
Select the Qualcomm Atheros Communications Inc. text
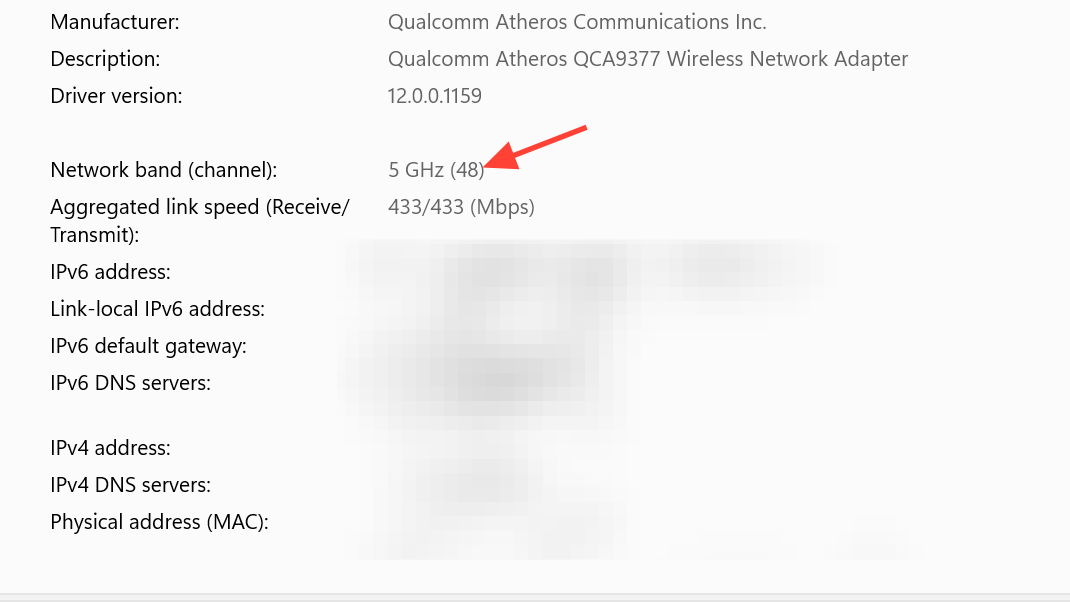coord(577,22)
